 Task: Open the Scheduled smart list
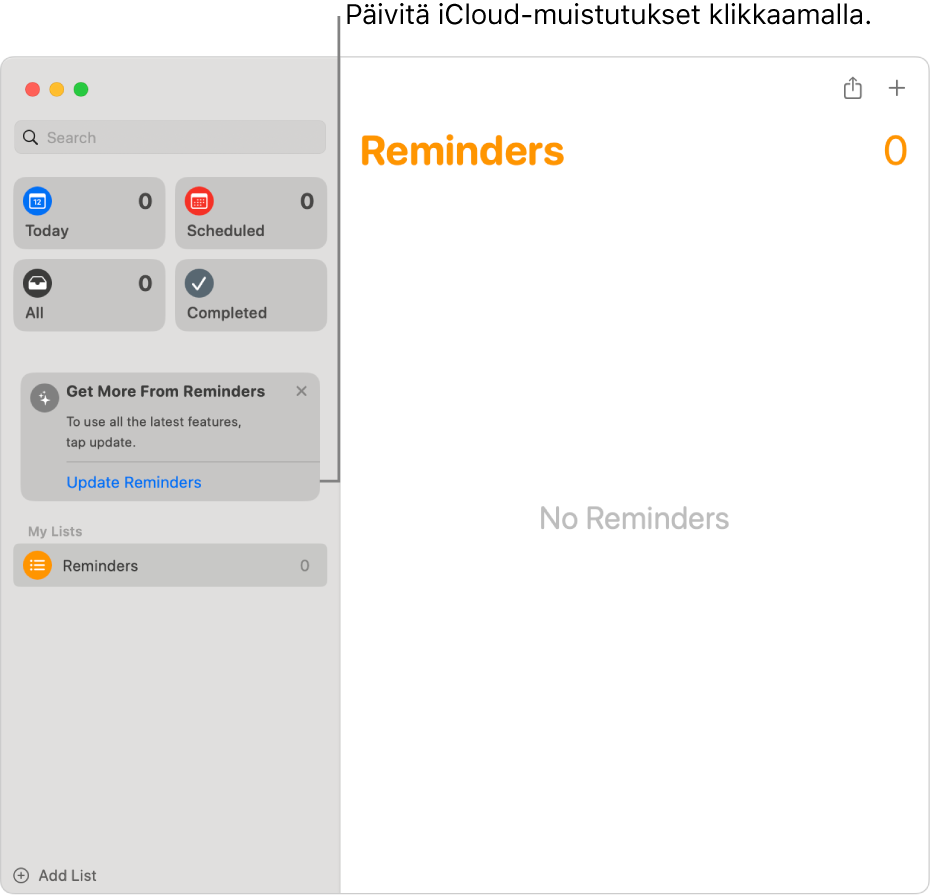[251, 213]
